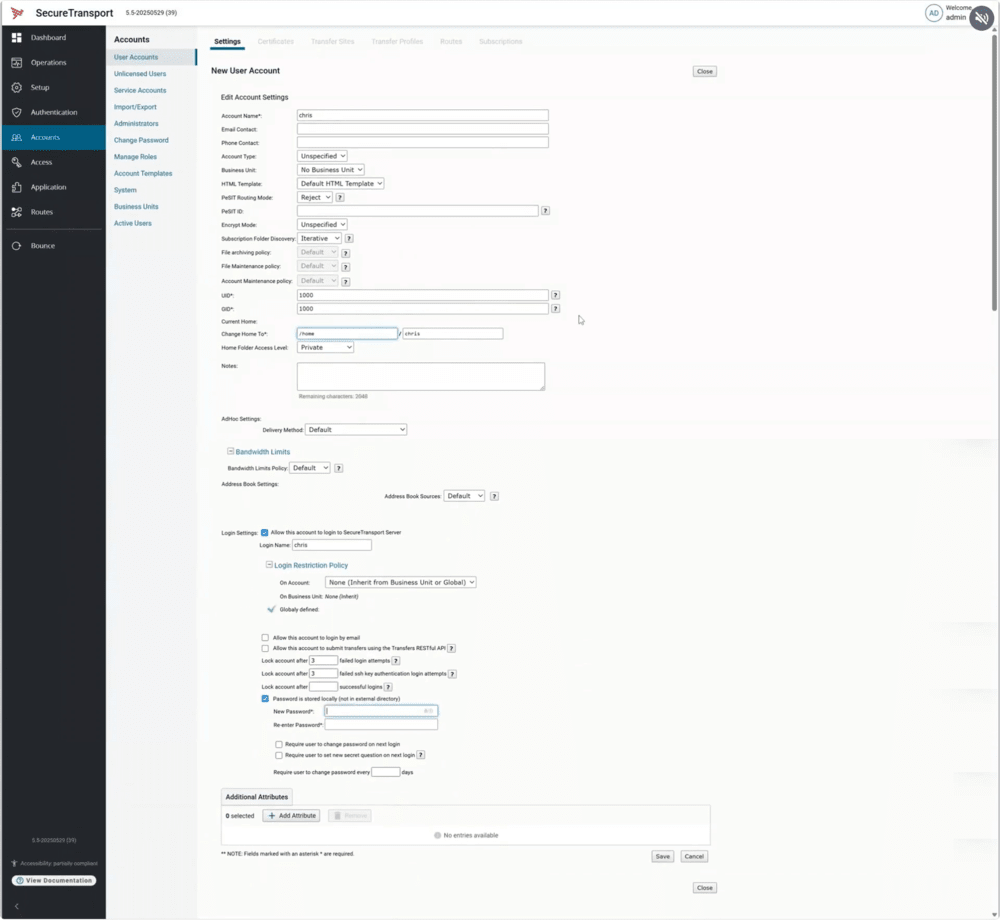Toggle allow account login to SecureTransport Server
The height and width of the screenshot is (920, 1000).
click(265, 533)
